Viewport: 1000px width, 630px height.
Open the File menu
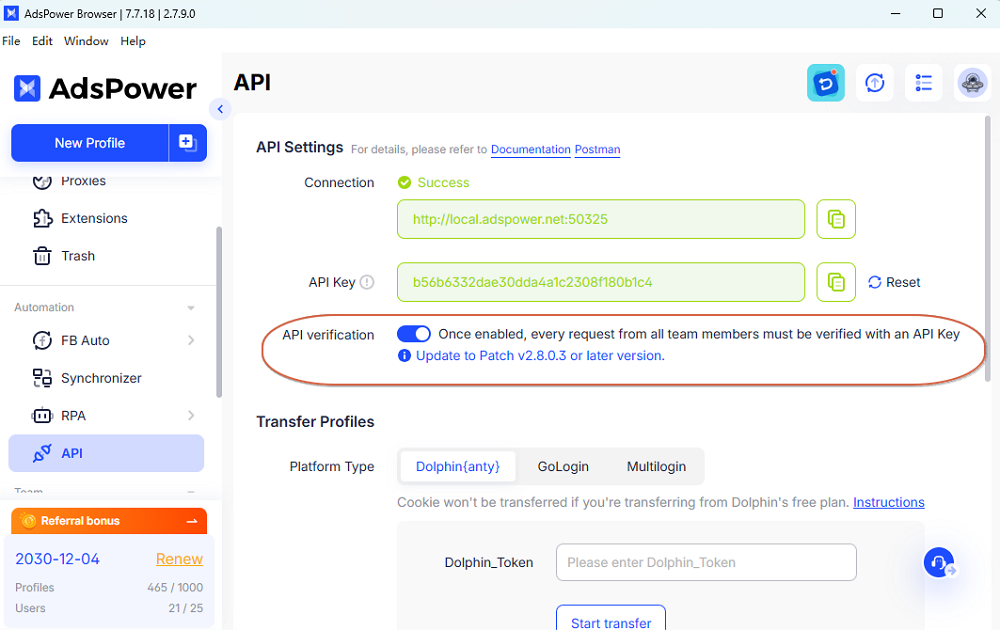pos(11,41)
